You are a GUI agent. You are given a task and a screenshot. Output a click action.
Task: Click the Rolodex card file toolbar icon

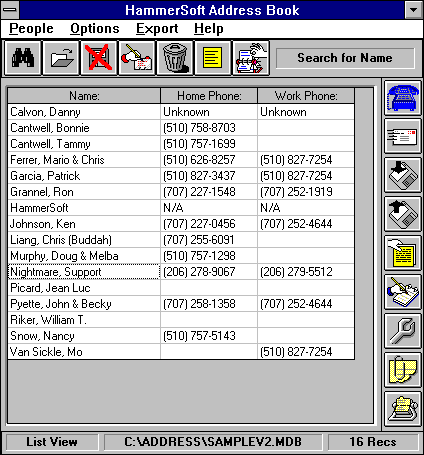[251, 58]
